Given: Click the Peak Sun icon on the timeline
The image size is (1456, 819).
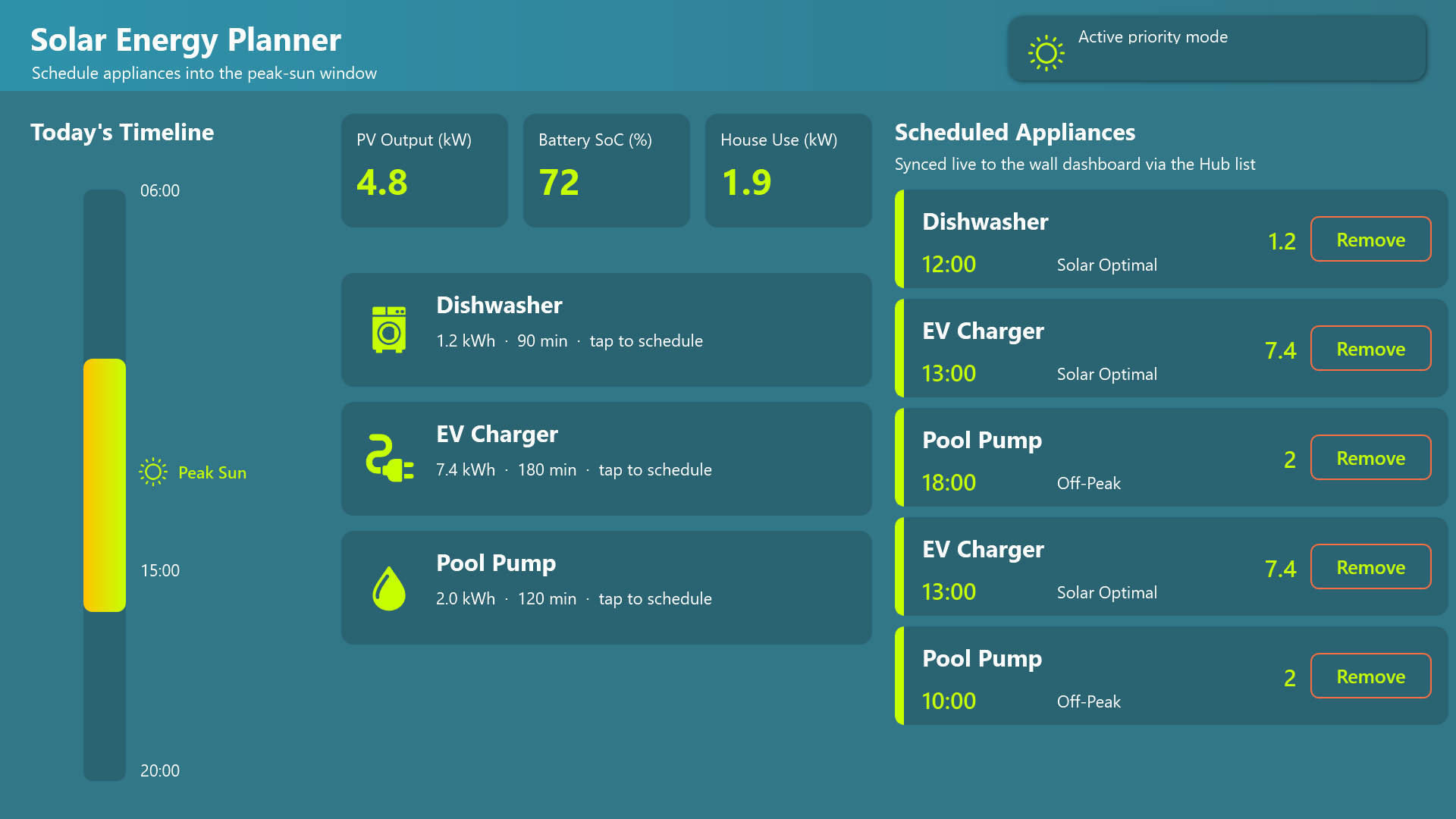Looking at the screenshot, I should 152,472.
